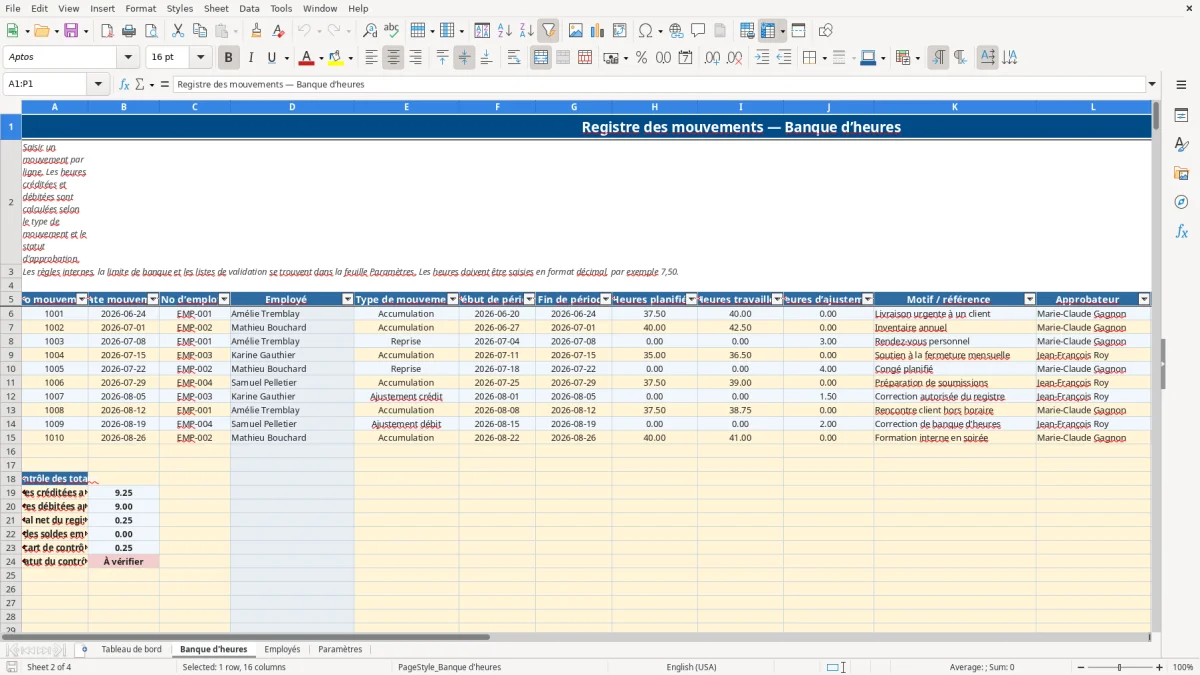Open the Font Name dropdown
The image size is (1200, 675).
click(x=127, y=58)
